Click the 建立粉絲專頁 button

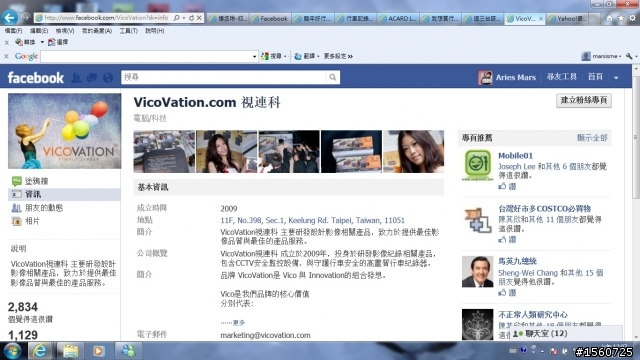coord(584,100)
